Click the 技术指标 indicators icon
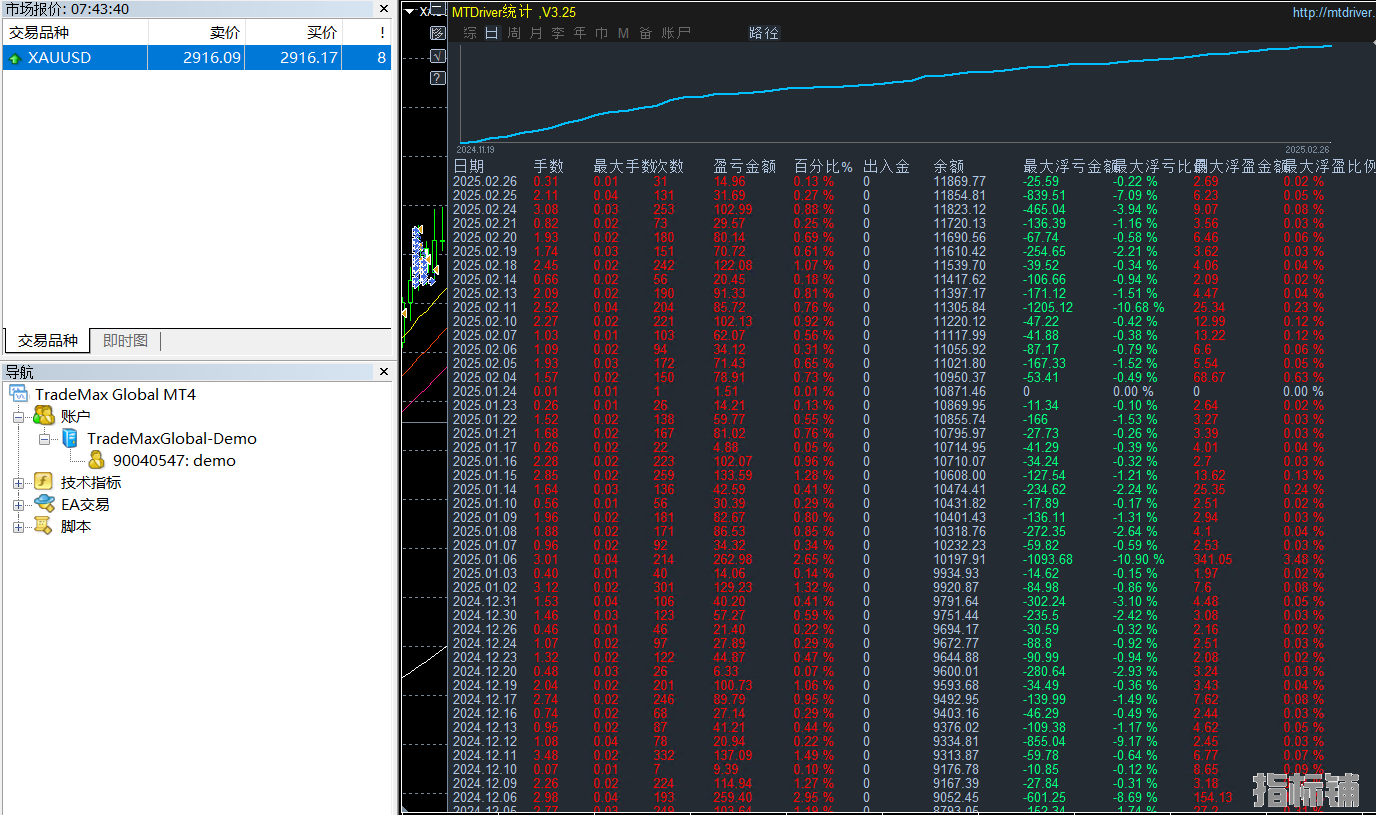This screenshot has height=815, width=1376. [44, 482]
